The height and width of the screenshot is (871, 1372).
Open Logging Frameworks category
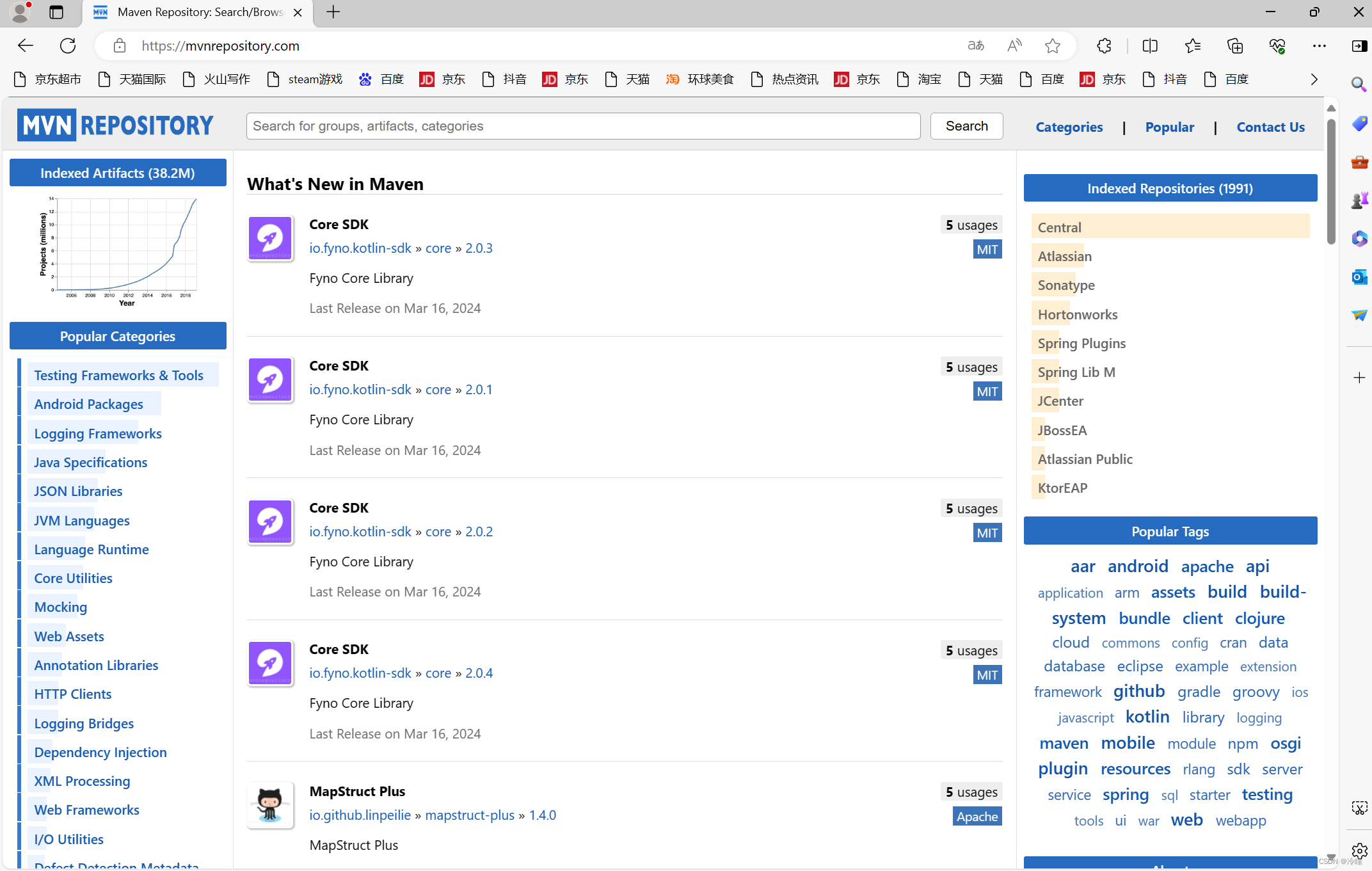(98, 433)
